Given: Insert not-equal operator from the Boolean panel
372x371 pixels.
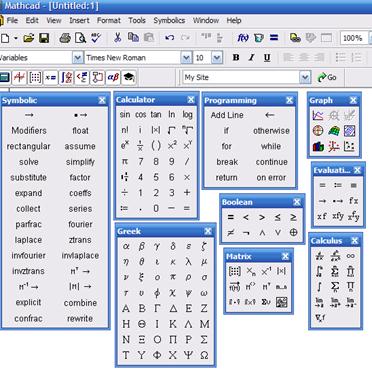Looking at the screenshot, I should 230,233.
